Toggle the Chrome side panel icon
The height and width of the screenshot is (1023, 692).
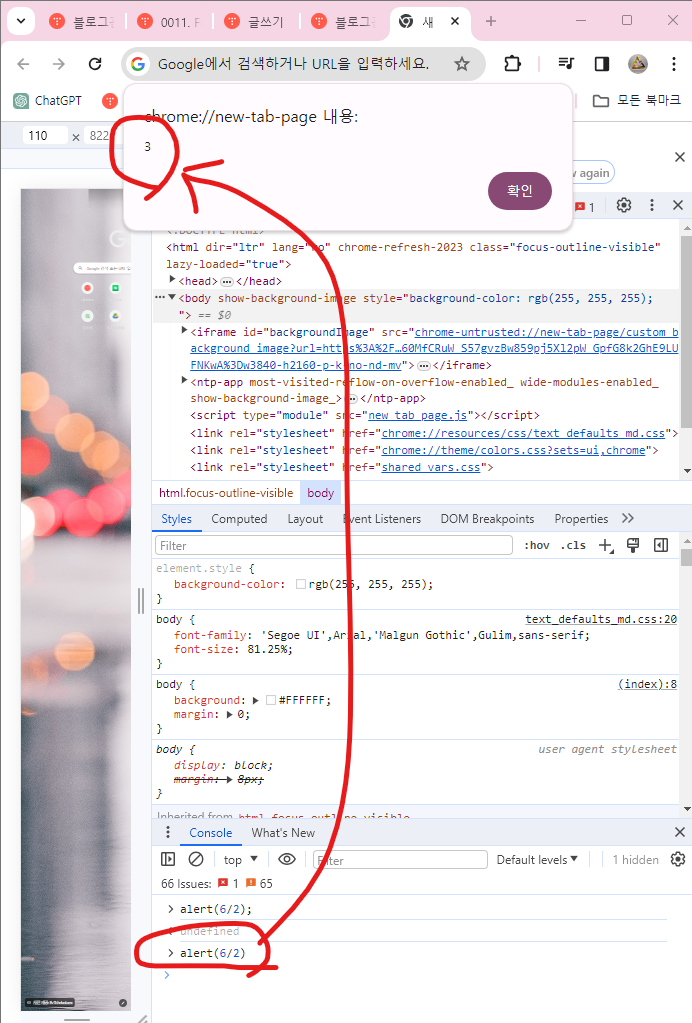pos(601,64)
